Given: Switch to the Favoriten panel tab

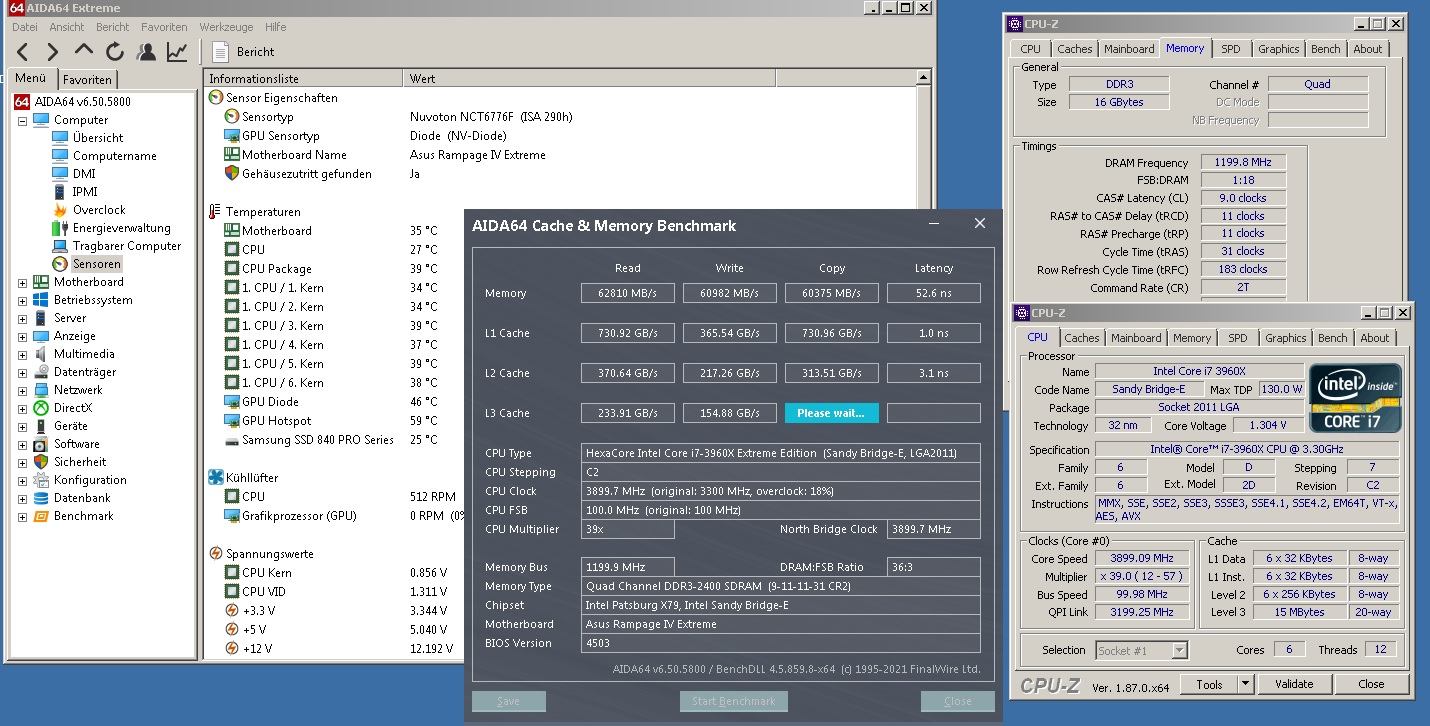Looking at the screenshot, I should 87,79.
